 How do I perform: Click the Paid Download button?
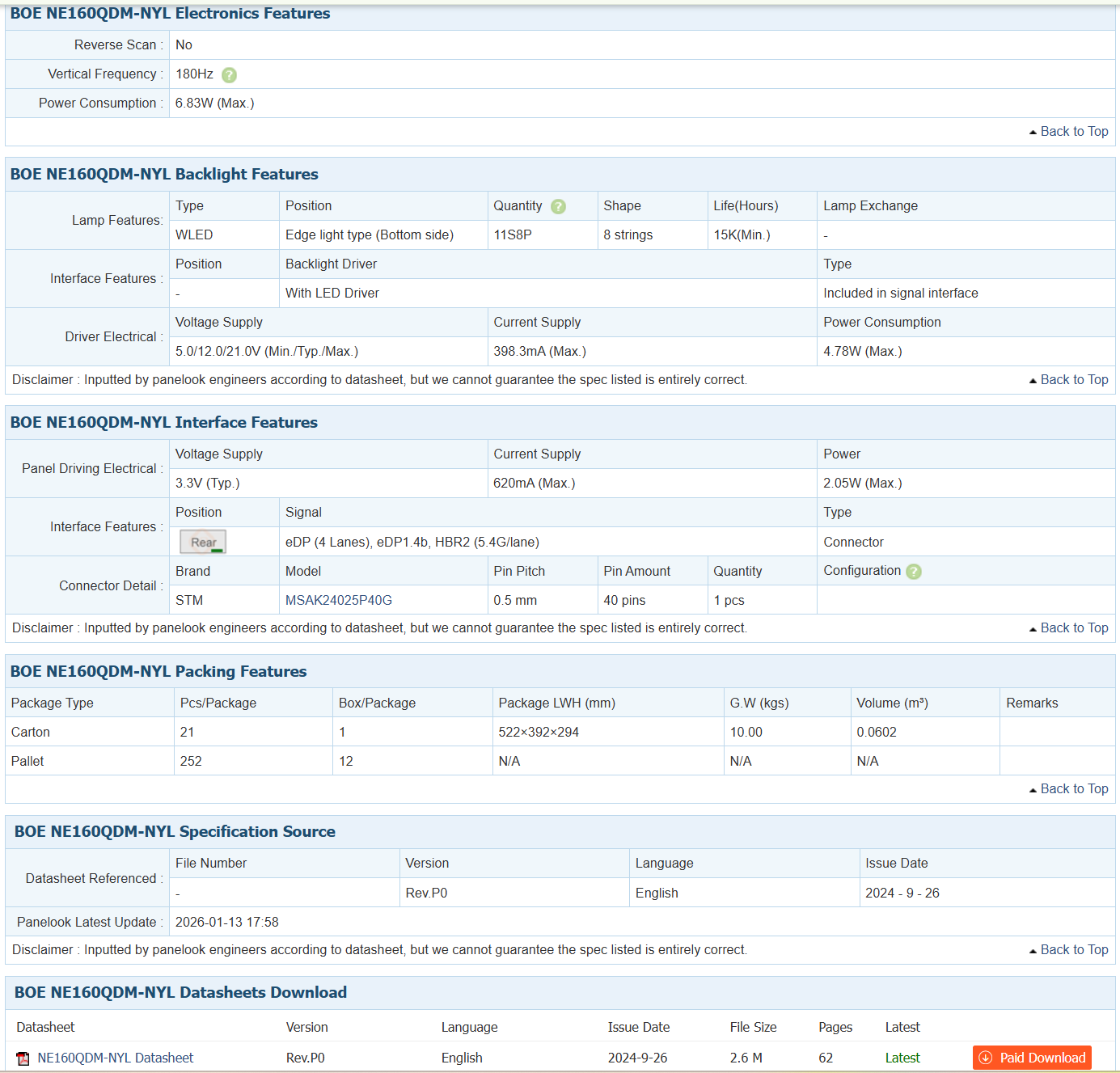click(1032, 1058)
